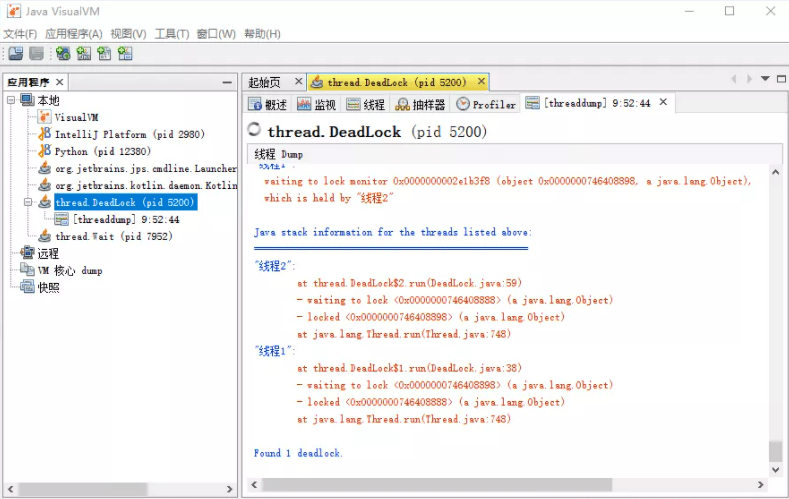The height and width of the screenshot is (499, 789).
Task: Select the thread.DeadLock (pid 5200) tab
Action: 397,82
